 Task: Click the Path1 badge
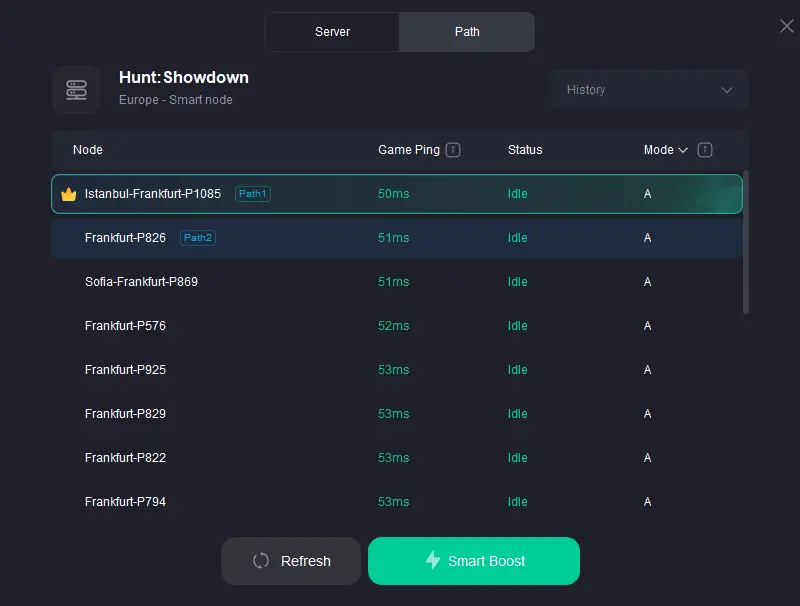coord(253,194)
